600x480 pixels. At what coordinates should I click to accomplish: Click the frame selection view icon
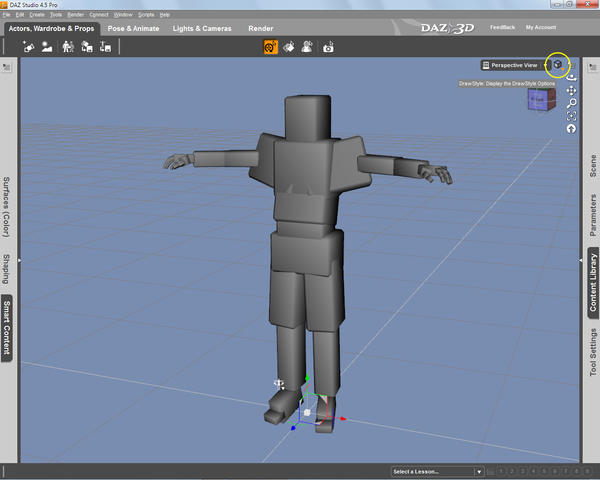(x=571, y=116)
